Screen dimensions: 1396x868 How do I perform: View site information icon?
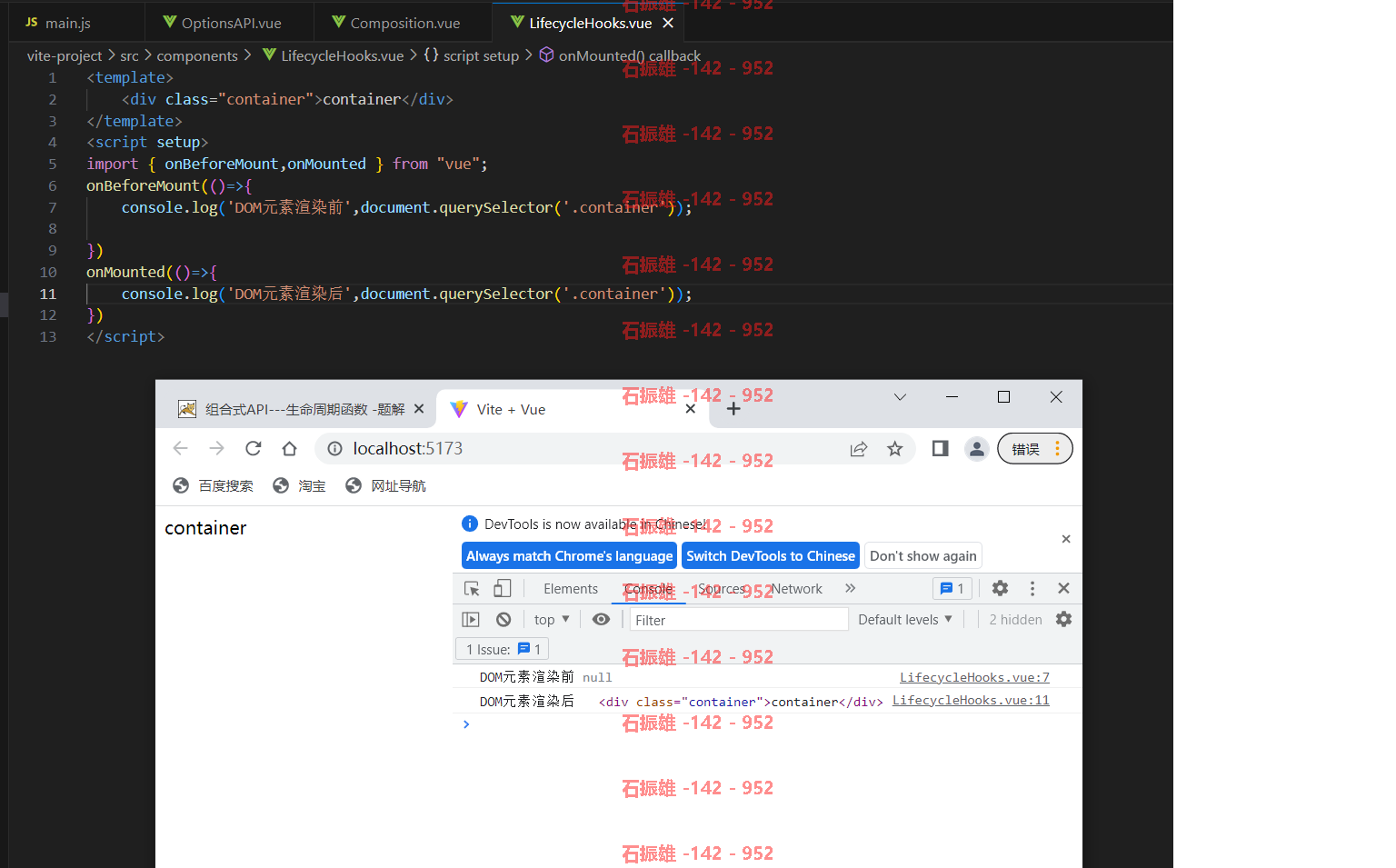point(334,448)
